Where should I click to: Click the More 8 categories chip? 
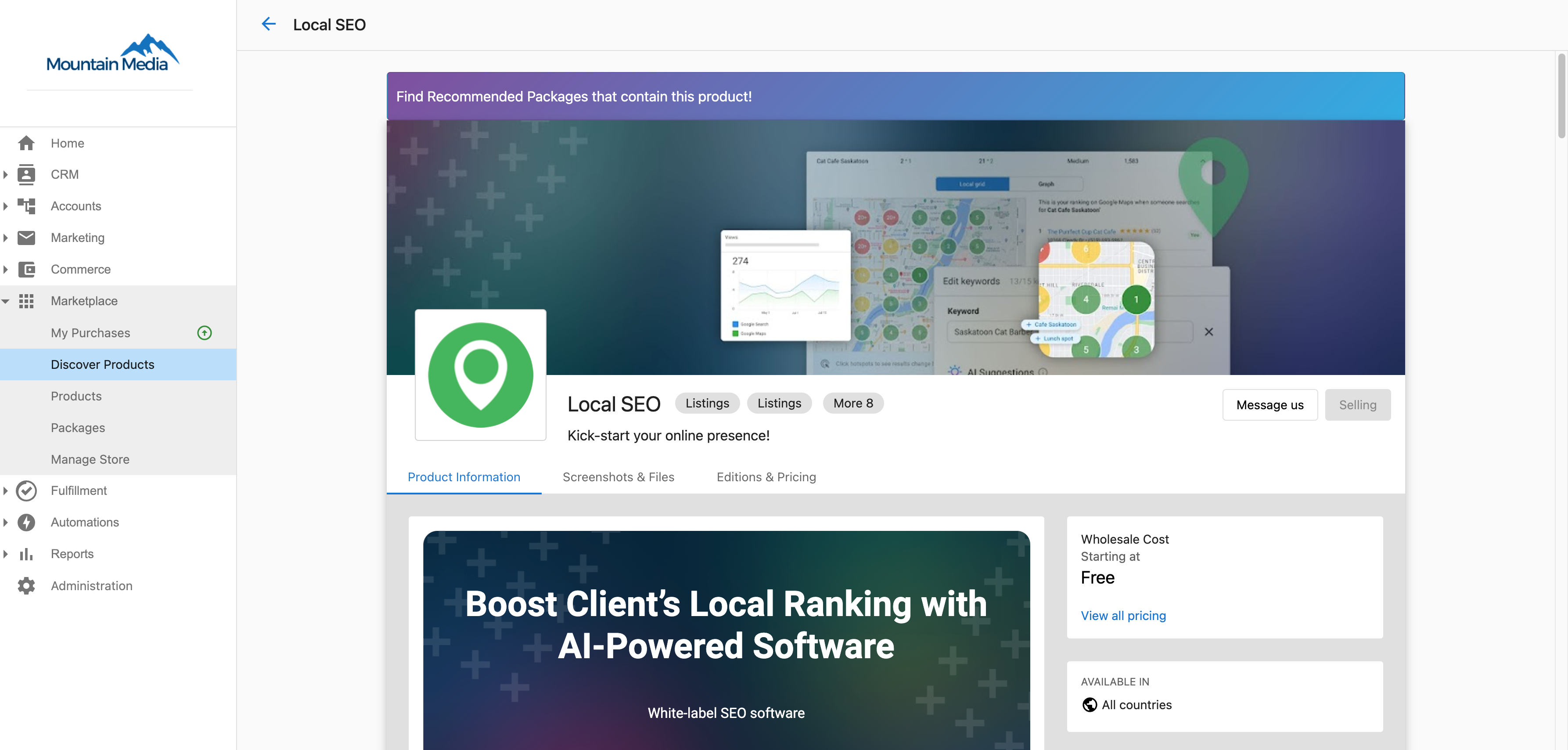[853, 403]
